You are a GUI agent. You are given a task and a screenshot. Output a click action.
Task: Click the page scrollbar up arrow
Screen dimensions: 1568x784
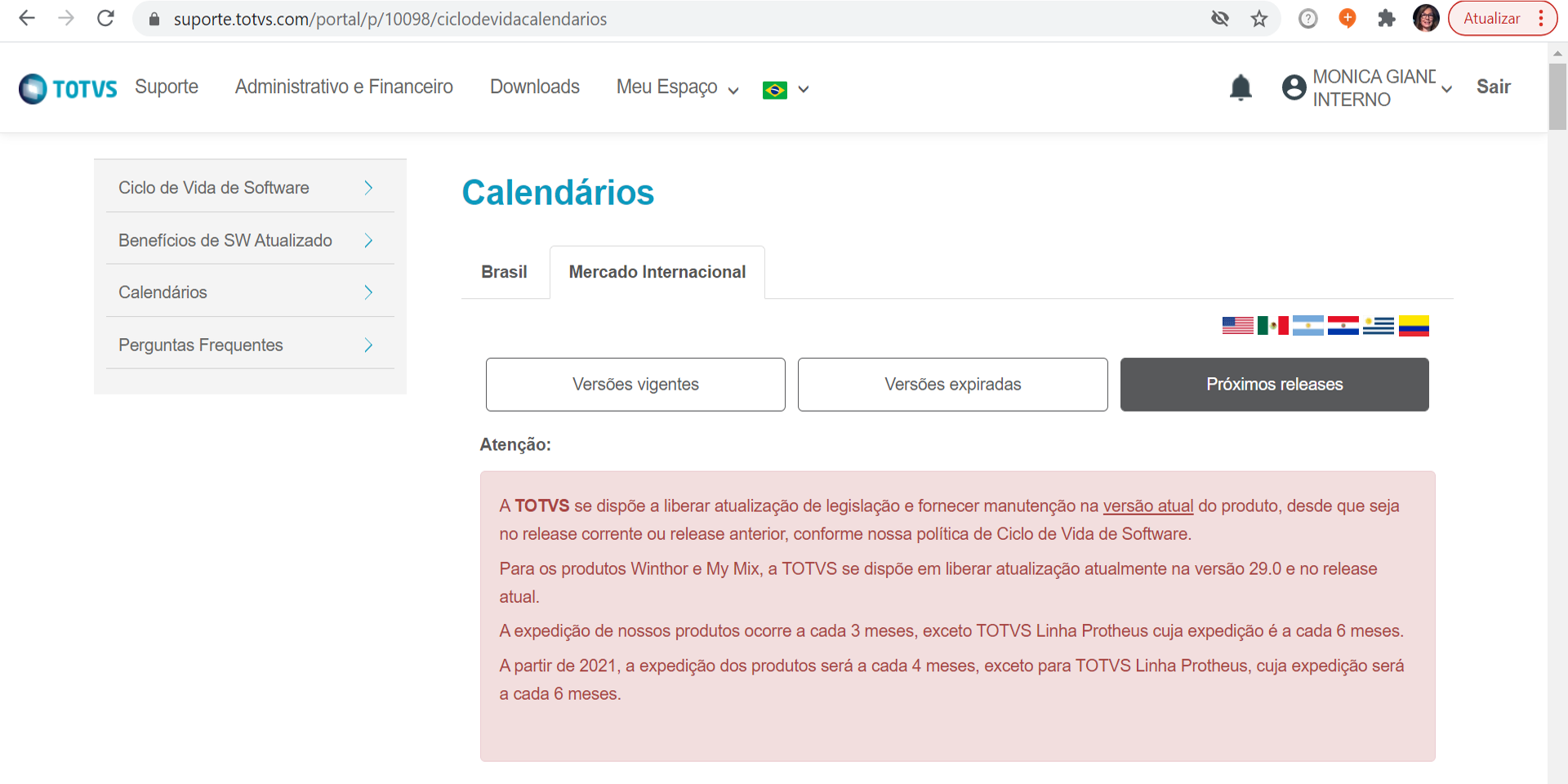pyautogui.click(x=1557, y=52)
